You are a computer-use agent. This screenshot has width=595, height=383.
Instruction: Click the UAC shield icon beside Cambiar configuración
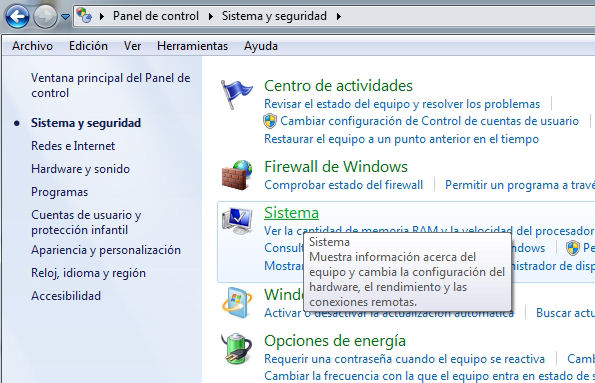[x=270, y=121]
